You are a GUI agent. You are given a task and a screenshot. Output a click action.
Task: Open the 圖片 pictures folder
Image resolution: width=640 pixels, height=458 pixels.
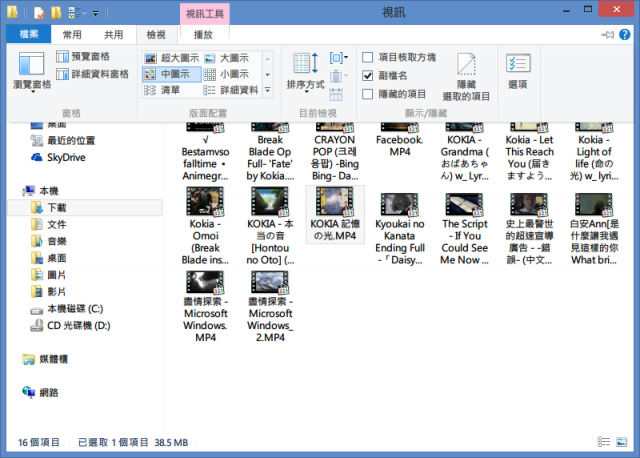click(x=49, y=275)
